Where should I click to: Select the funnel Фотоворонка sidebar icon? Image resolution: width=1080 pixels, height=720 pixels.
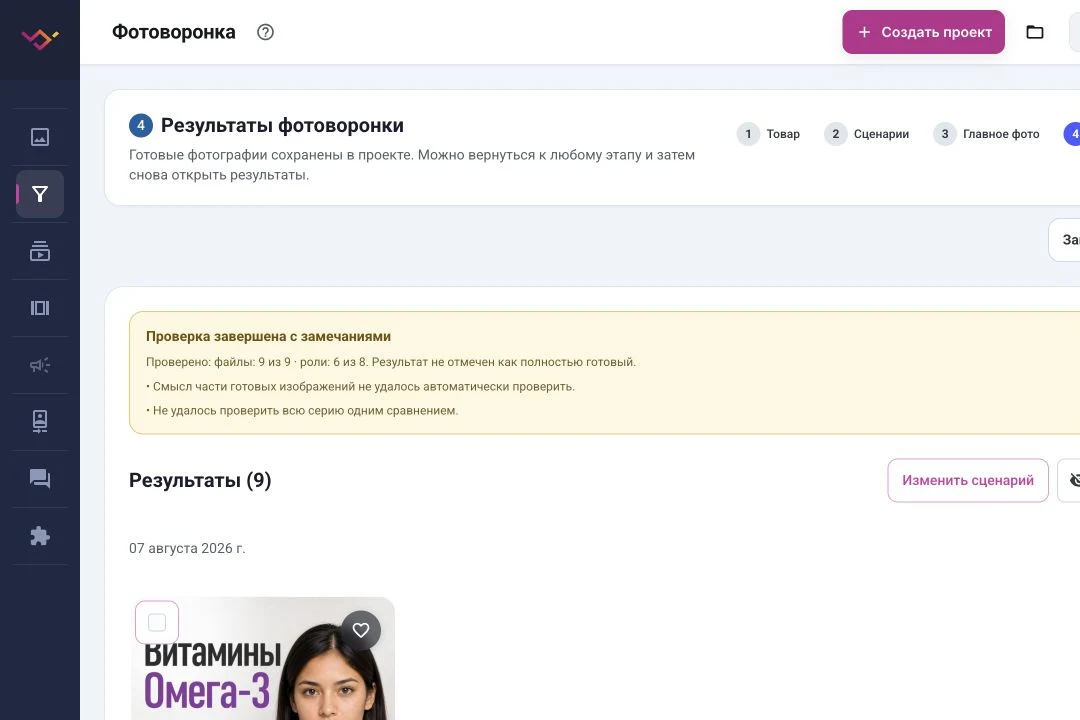[40, 194]
